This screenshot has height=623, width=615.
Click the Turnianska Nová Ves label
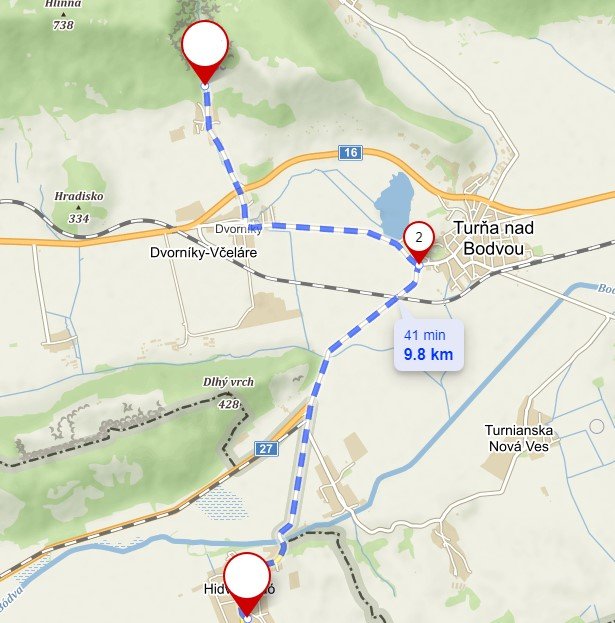(x=518, y=438)
